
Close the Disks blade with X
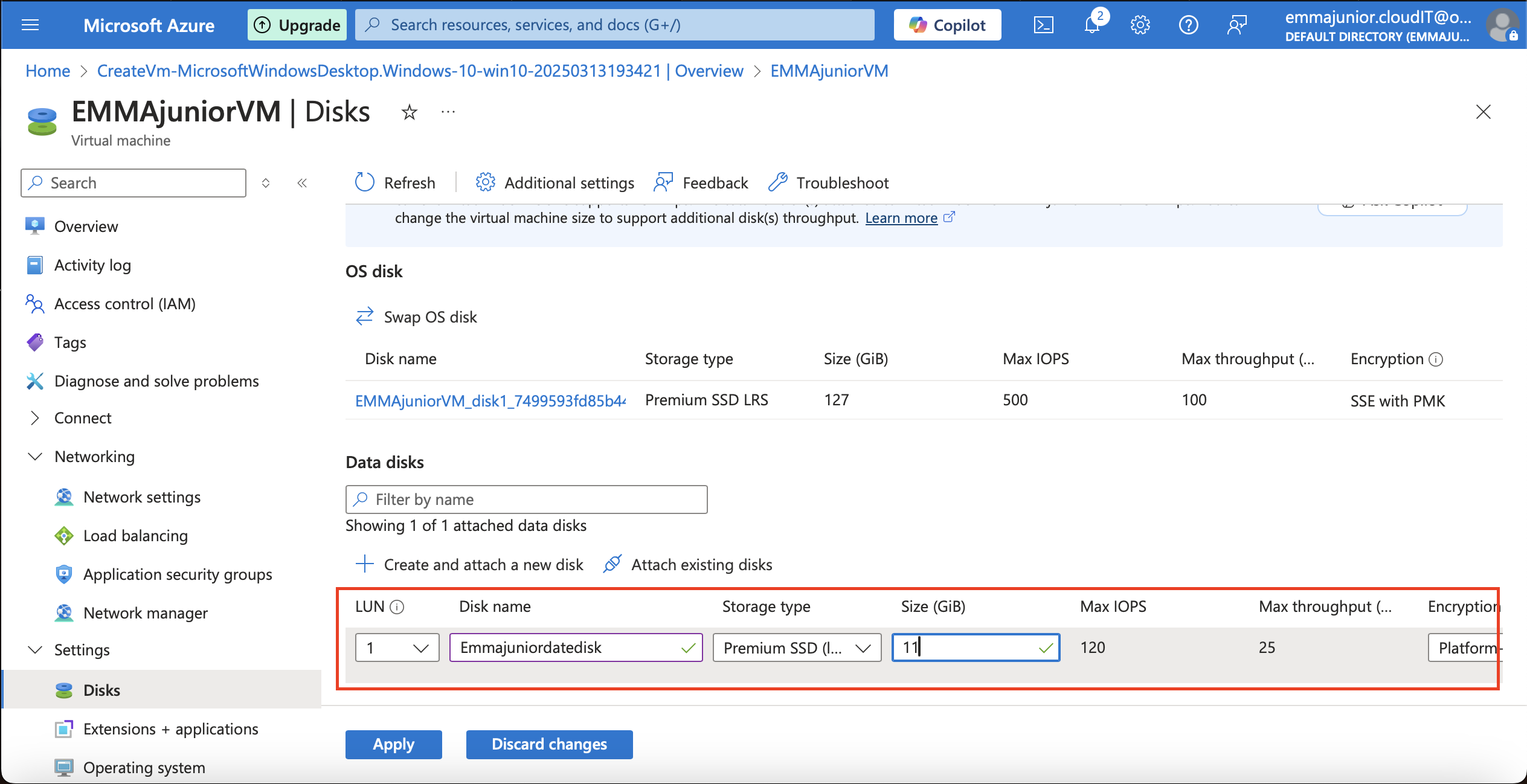pos(1484,112)
